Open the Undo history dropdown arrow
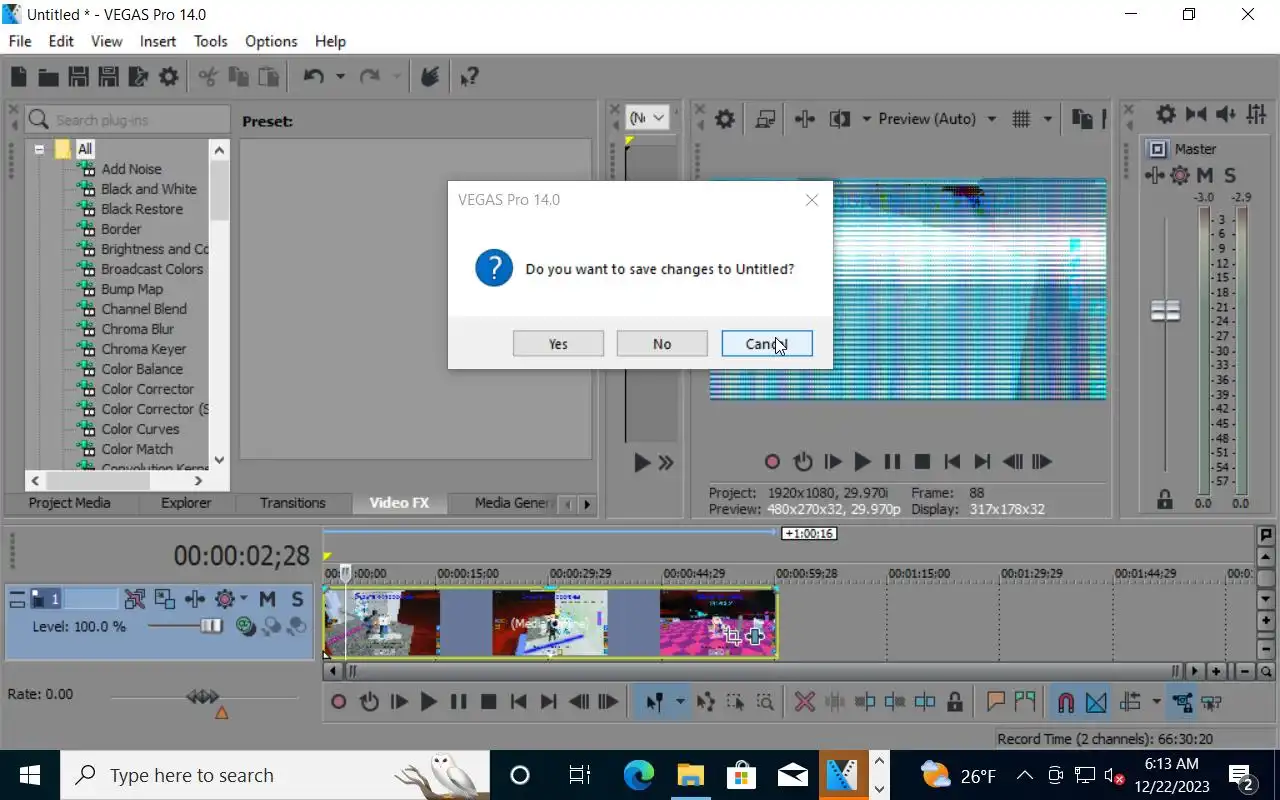1280x800 pixels. click(x=340, y=76)
